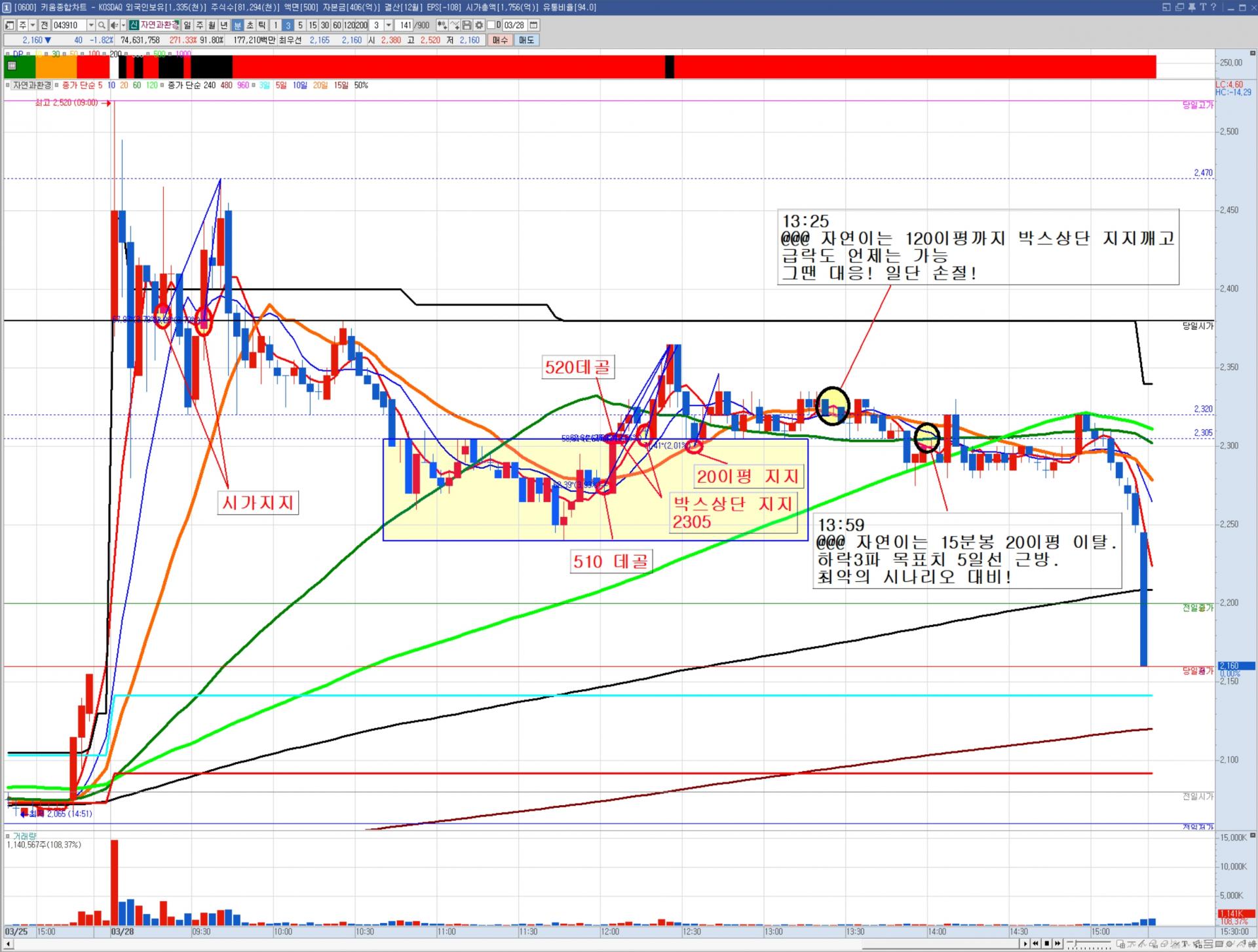The image size is (1258, 952).
Task: Toggle the D checkbox beside date field
Action: [491, 26]
